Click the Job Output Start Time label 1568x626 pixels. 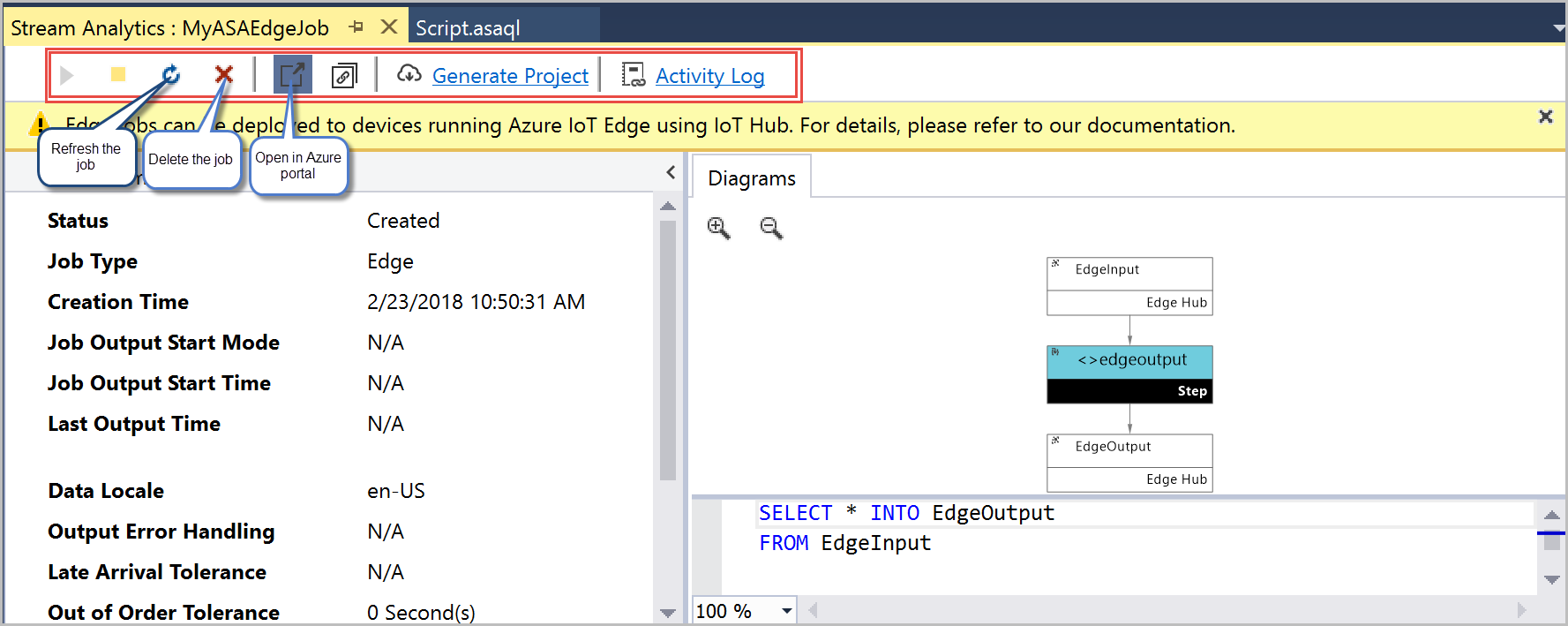[159, 383]
